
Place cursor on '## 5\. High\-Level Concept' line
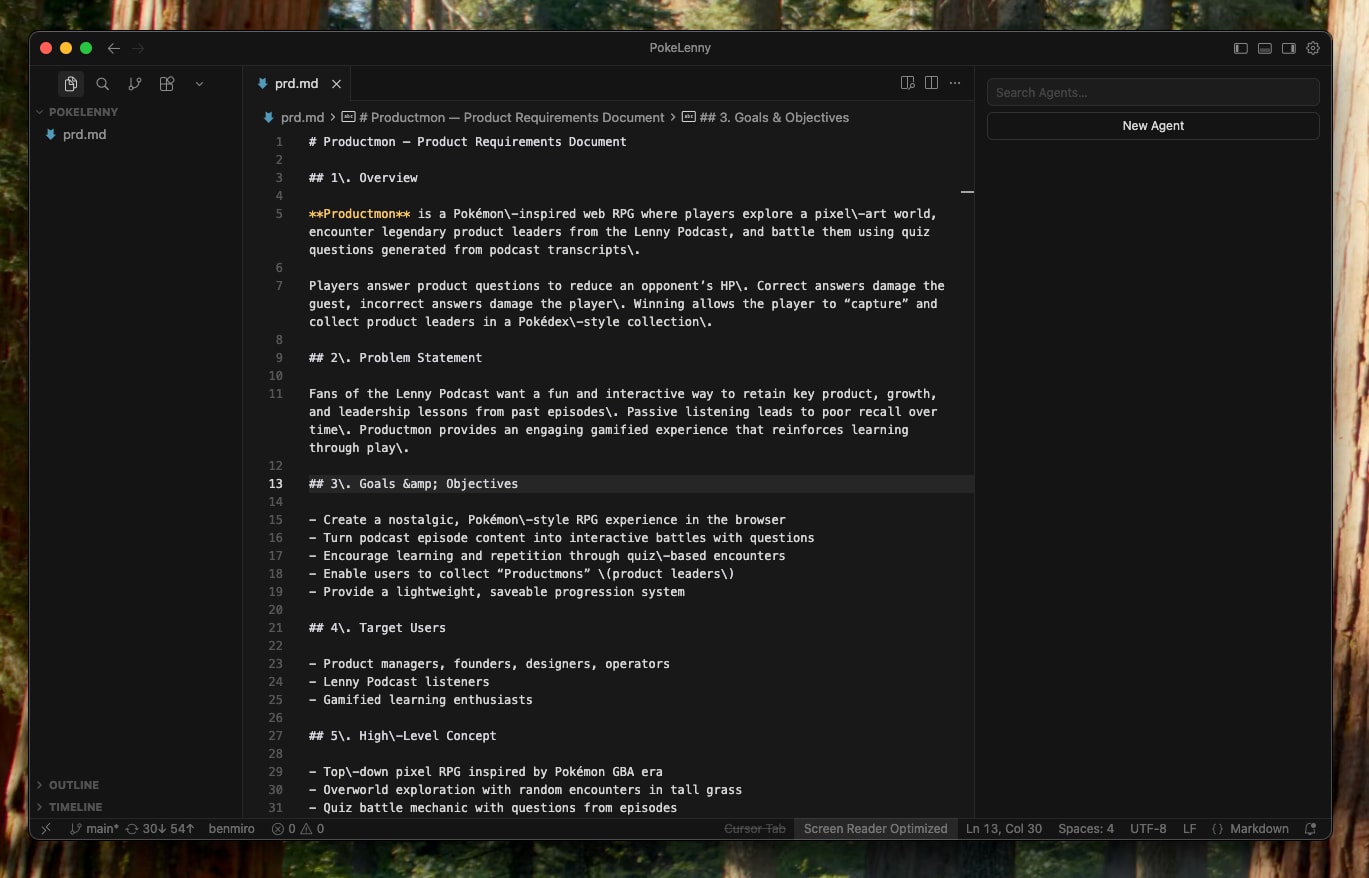tap(402, 736)
